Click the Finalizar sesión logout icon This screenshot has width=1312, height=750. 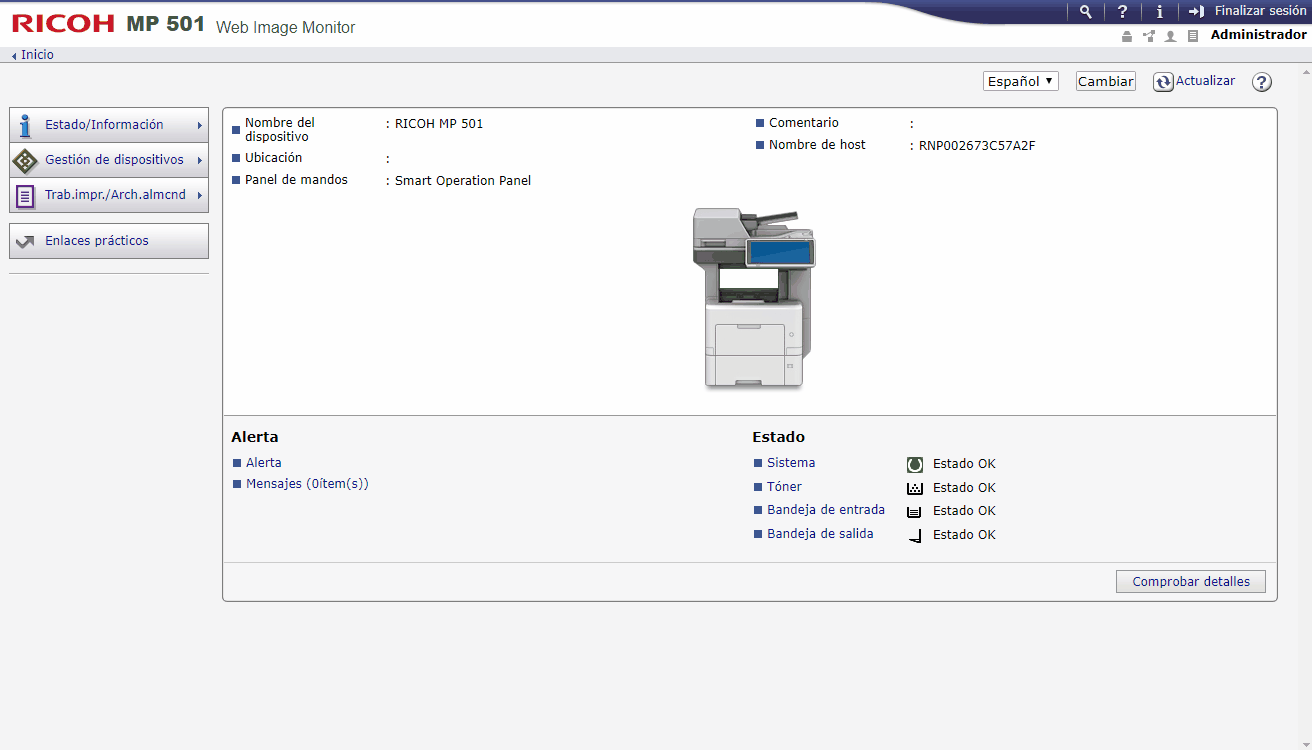click(x=1196, y=11)
